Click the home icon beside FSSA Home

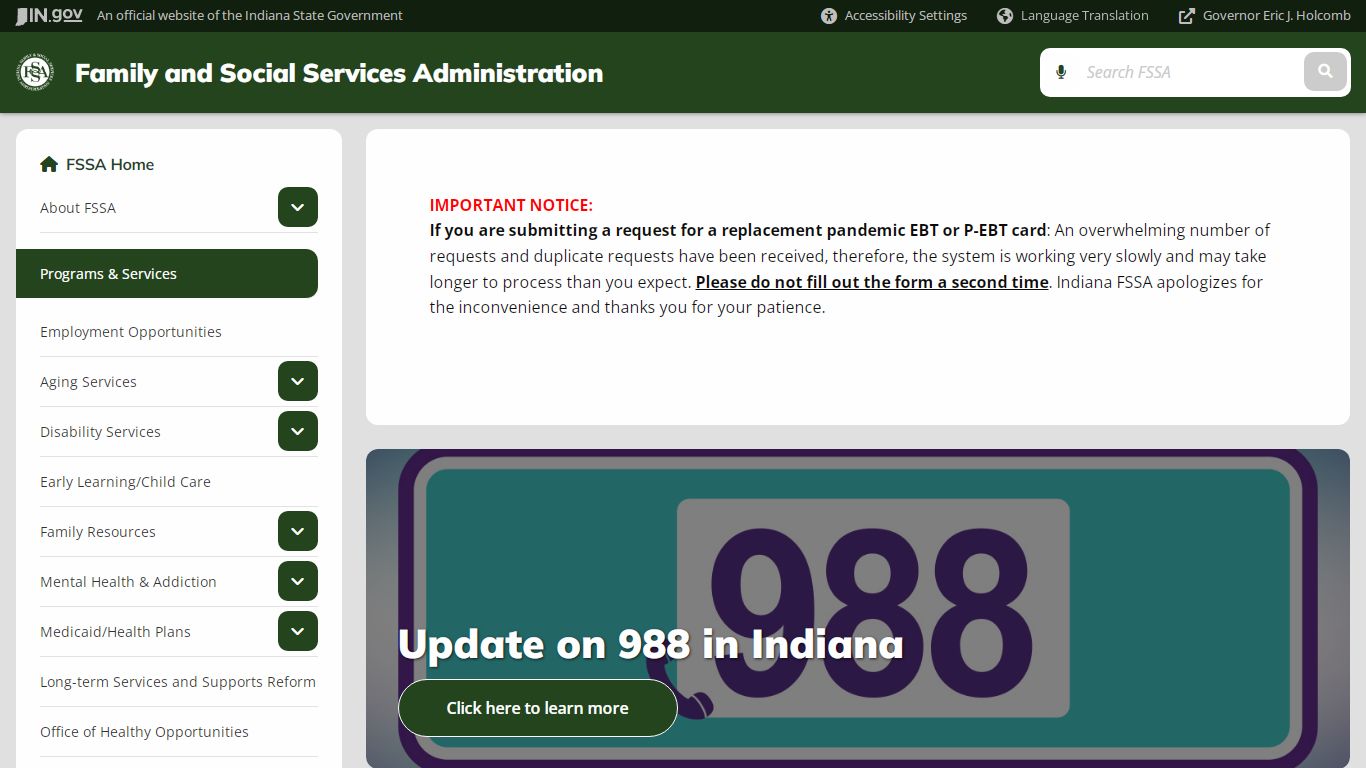point(49,164)
